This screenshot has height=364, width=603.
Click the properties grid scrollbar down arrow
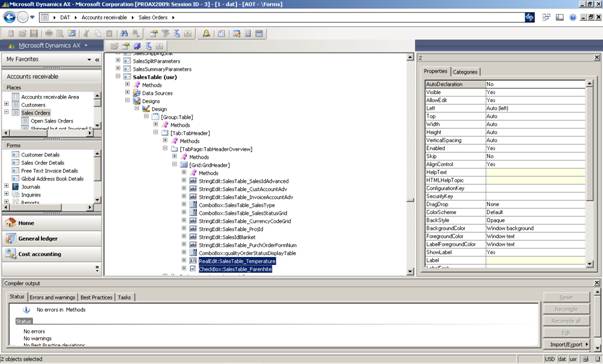590,264
